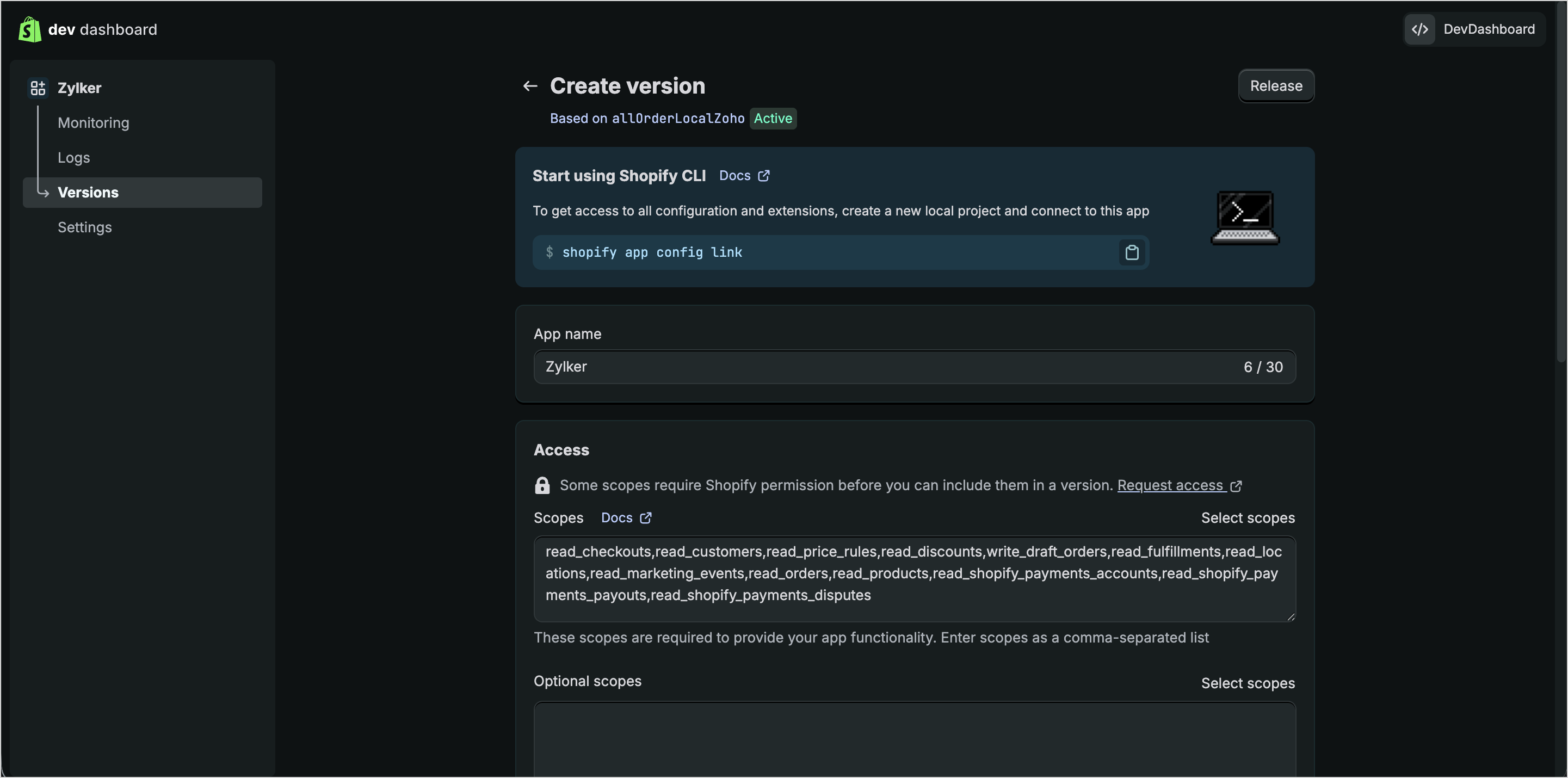Open Logs in the sidebar
This screenshot has width=1568, height=778.
[x=73, y=158]
